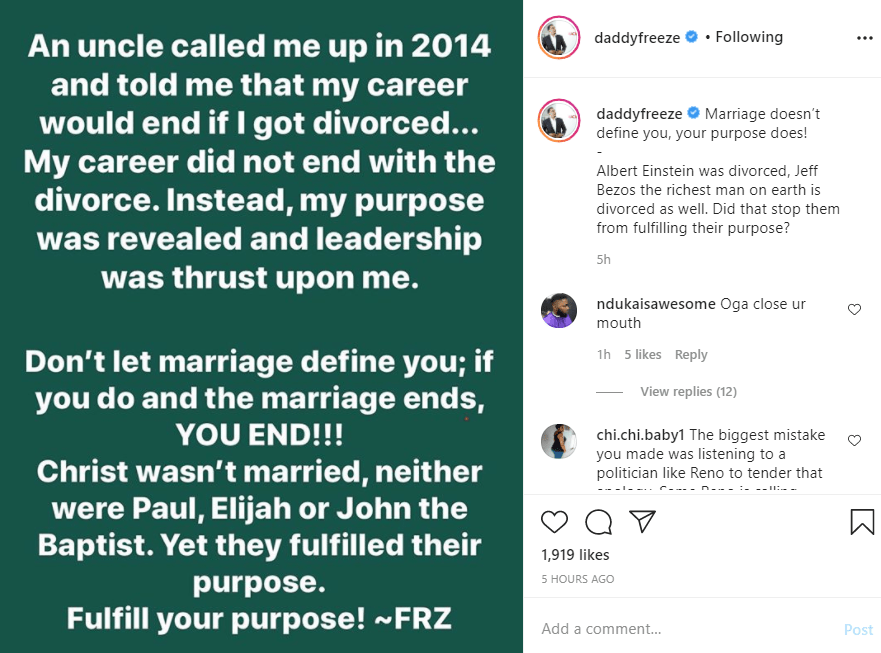Open daddyfreeze header profile picture

[x=560, y=38]
